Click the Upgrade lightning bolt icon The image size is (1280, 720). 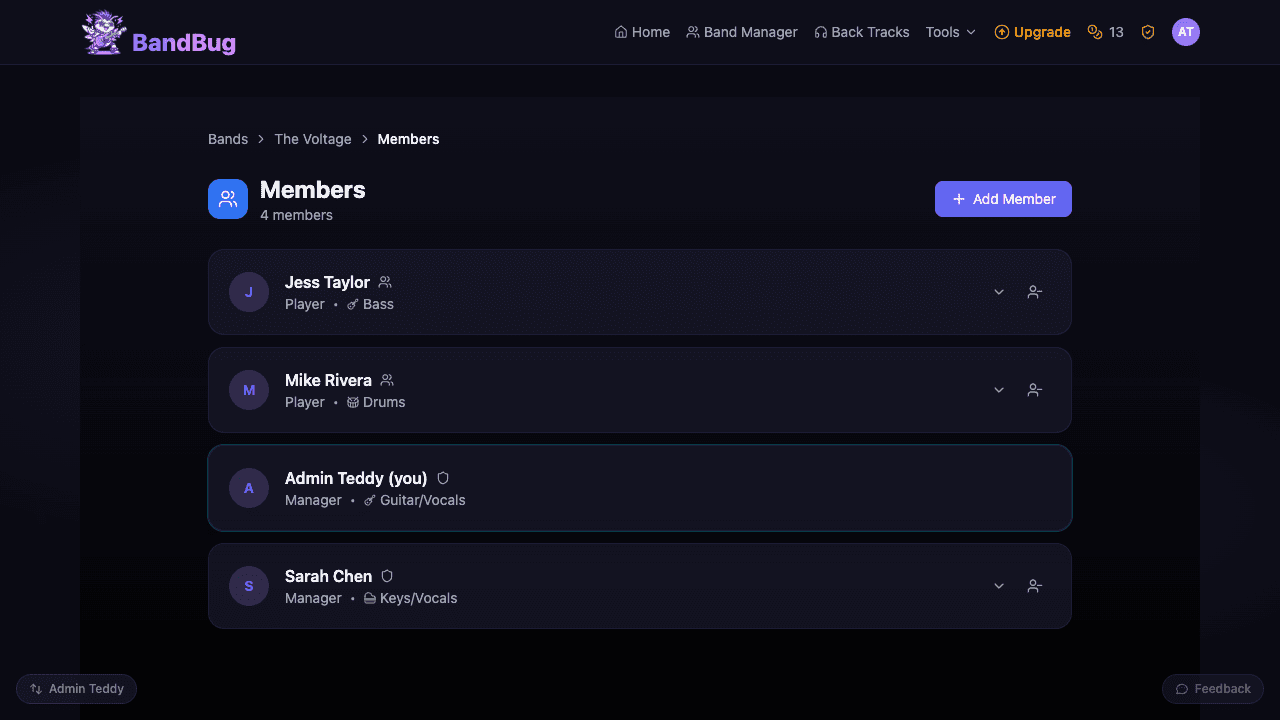tap(1001, 31)
